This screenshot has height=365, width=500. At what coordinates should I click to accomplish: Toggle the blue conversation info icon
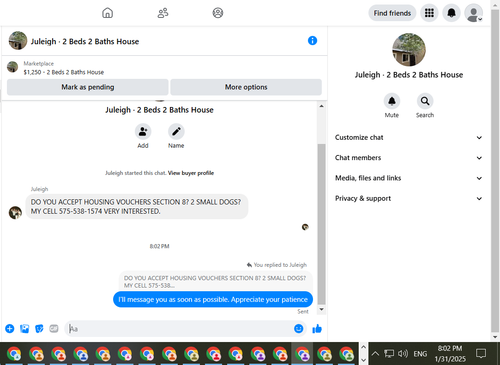pyautogui.click(x=312, y=41)
